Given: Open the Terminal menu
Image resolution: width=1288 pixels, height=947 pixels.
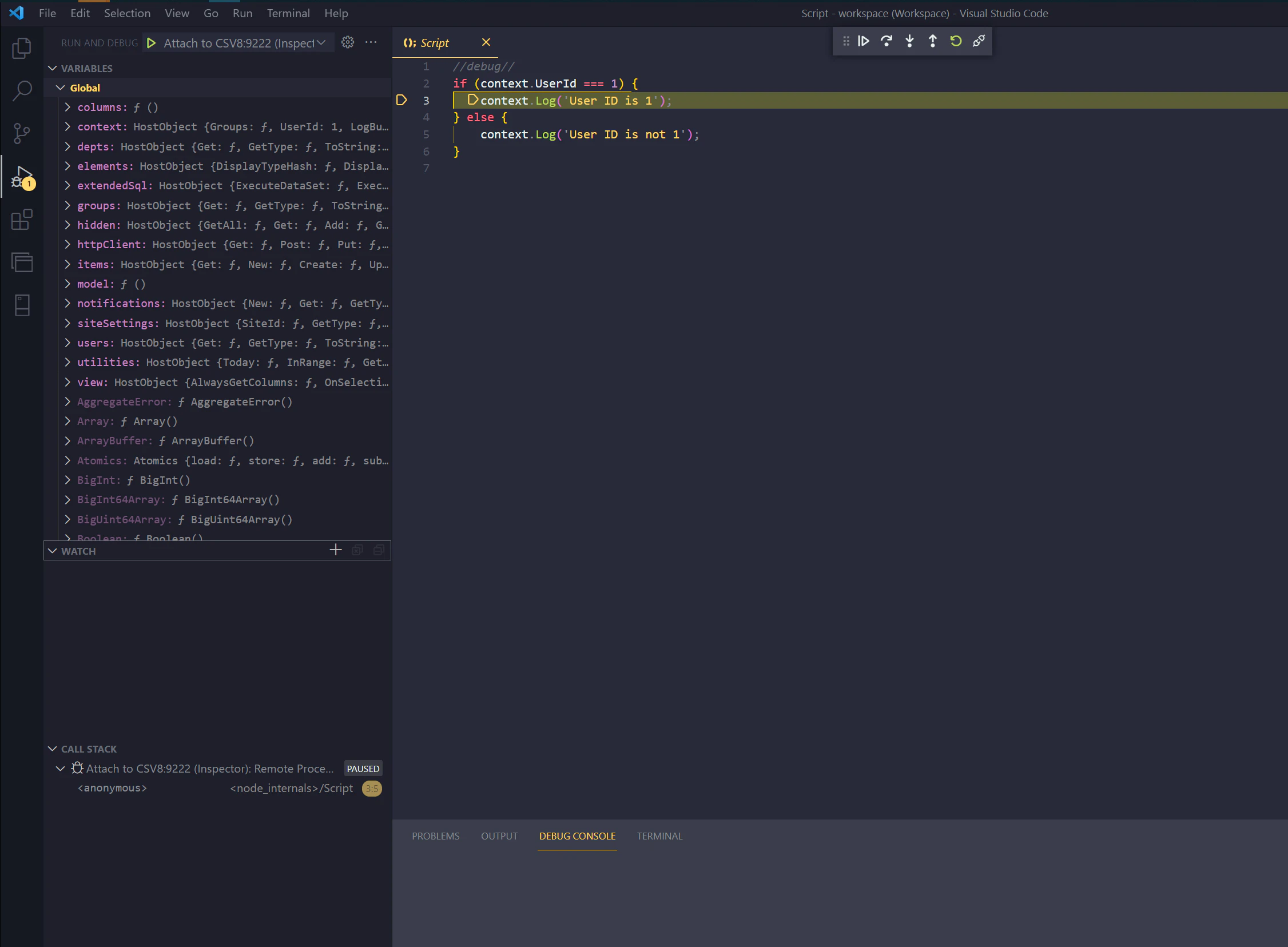Looking at the screenshot, I should (288, 13).
